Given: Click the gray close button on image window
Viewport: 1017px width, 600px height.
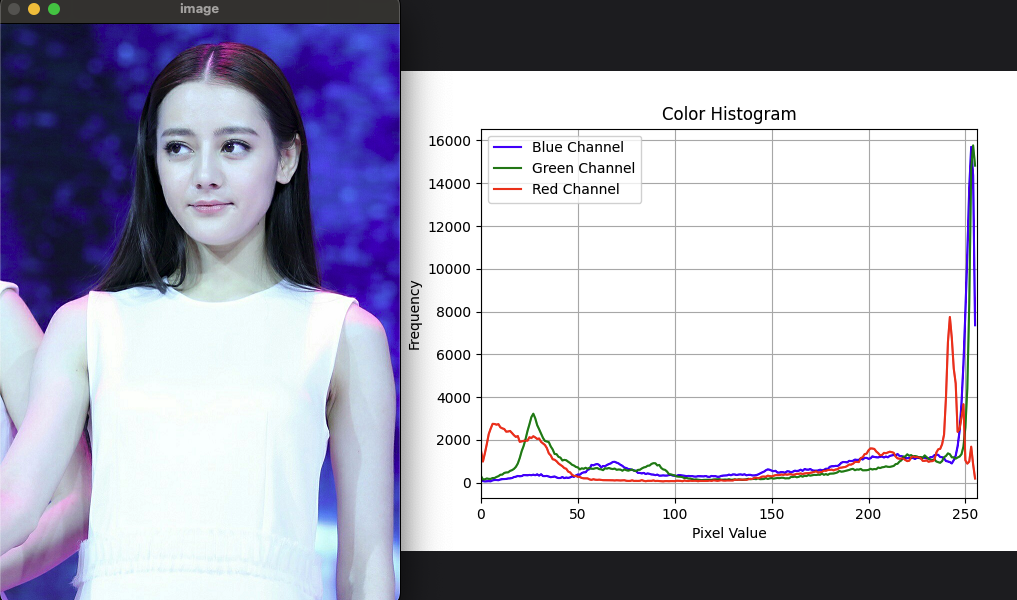Looking at the screenshot, I should (x=14, y=9).
